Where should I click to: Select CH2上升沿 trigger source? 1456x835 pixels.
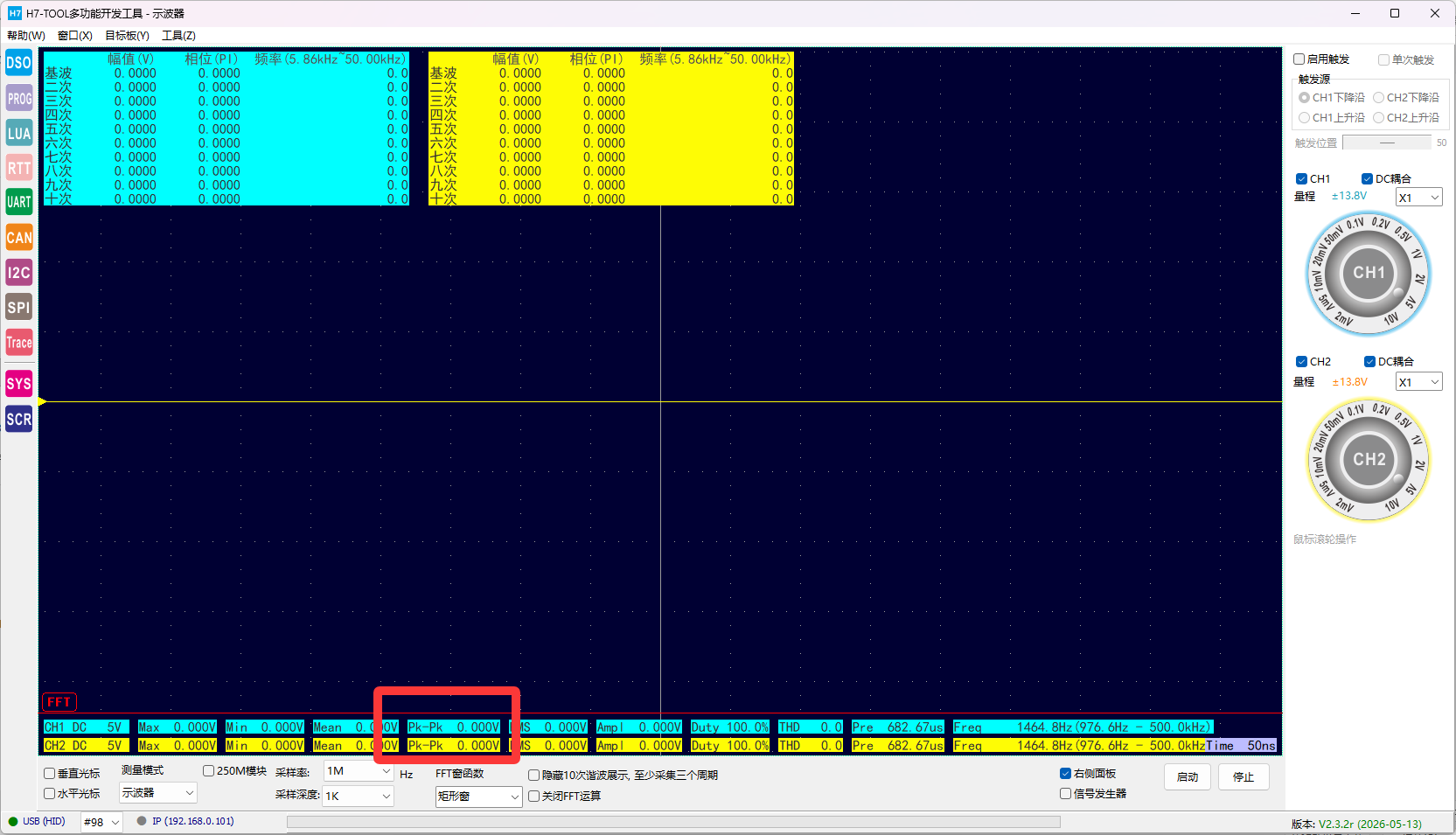point(1406,117)
